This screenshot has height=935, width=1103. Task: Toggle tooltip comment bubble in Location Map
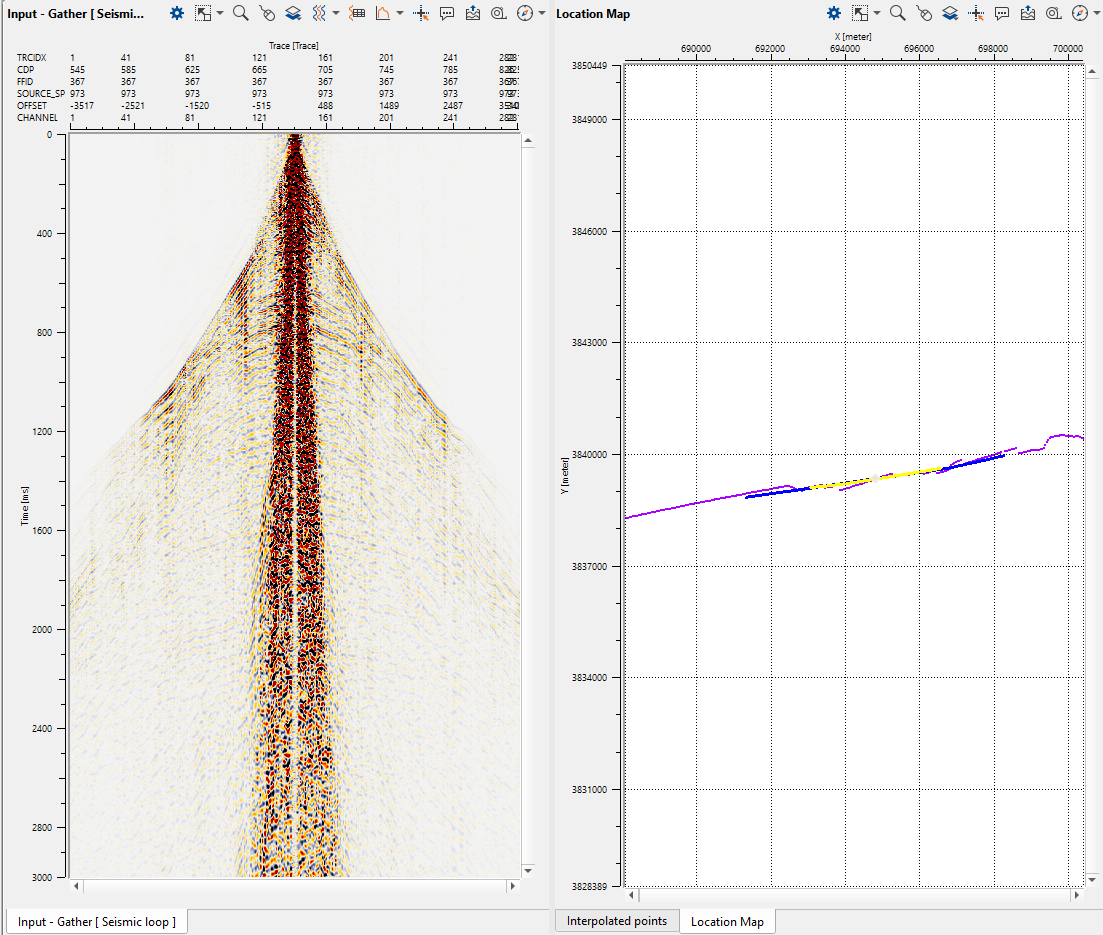(x=1001, y=13)
